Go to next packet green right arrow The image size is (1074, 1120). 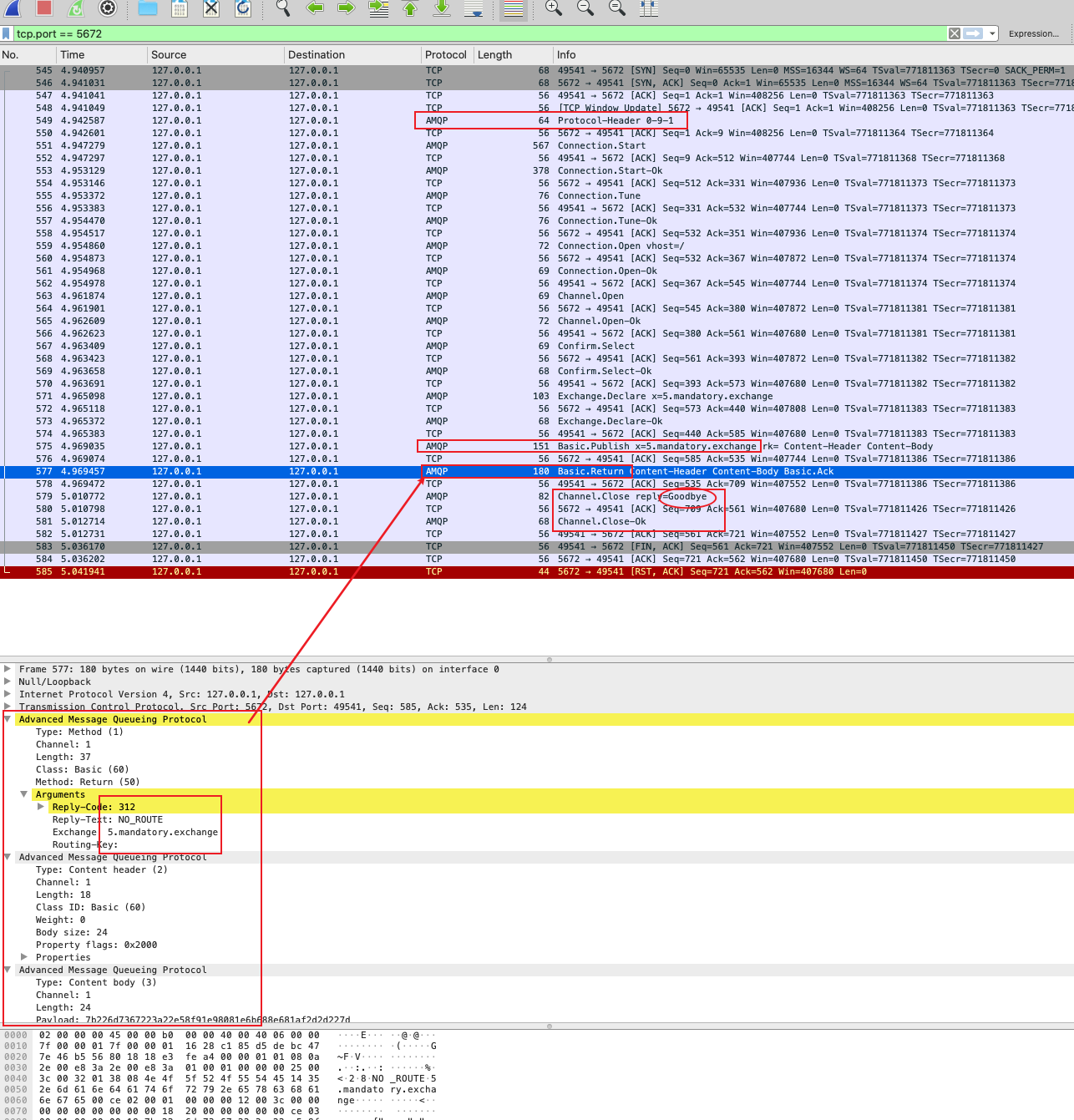[347, 8]
